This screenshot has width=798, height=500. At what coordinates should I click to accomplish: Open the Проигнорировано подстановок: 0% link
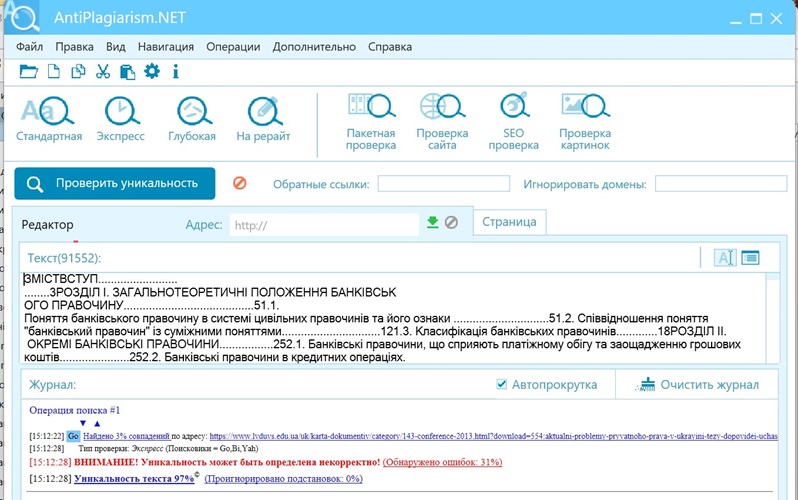(283, 479)
